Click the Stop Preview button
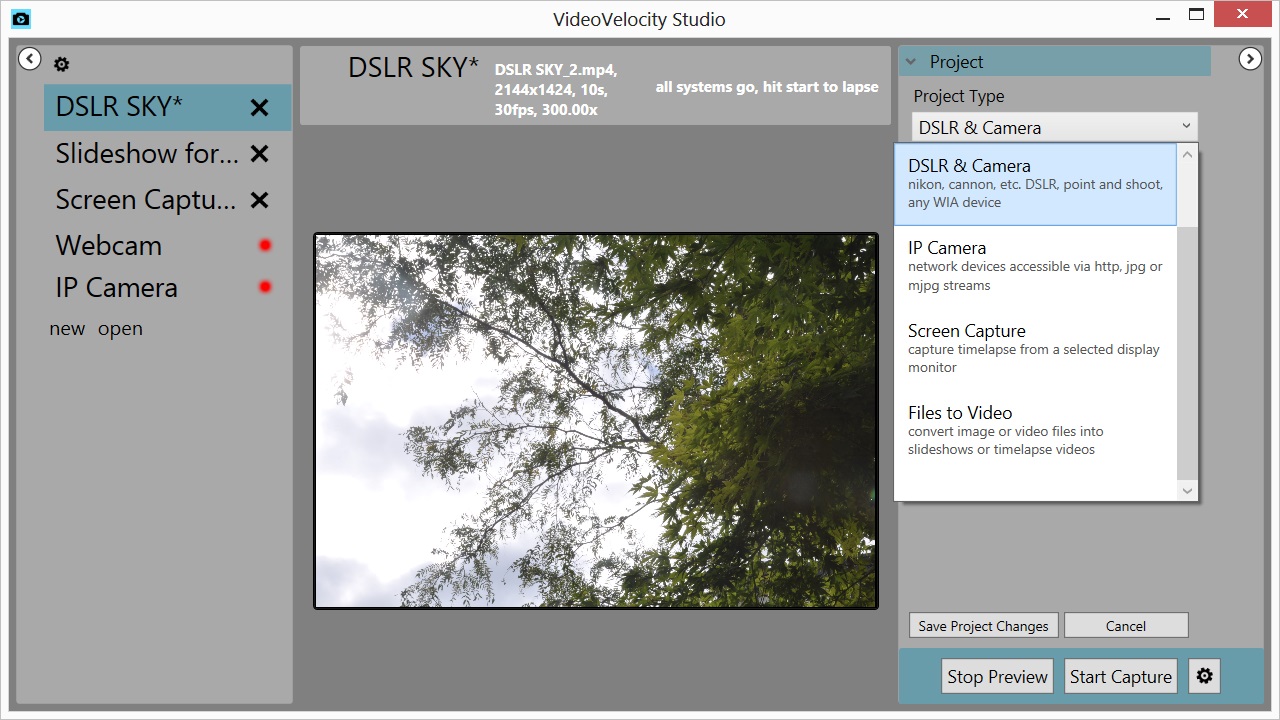The width and height of the screenshot is (1280, 720). pyautogui.click(x=997, y=676)
